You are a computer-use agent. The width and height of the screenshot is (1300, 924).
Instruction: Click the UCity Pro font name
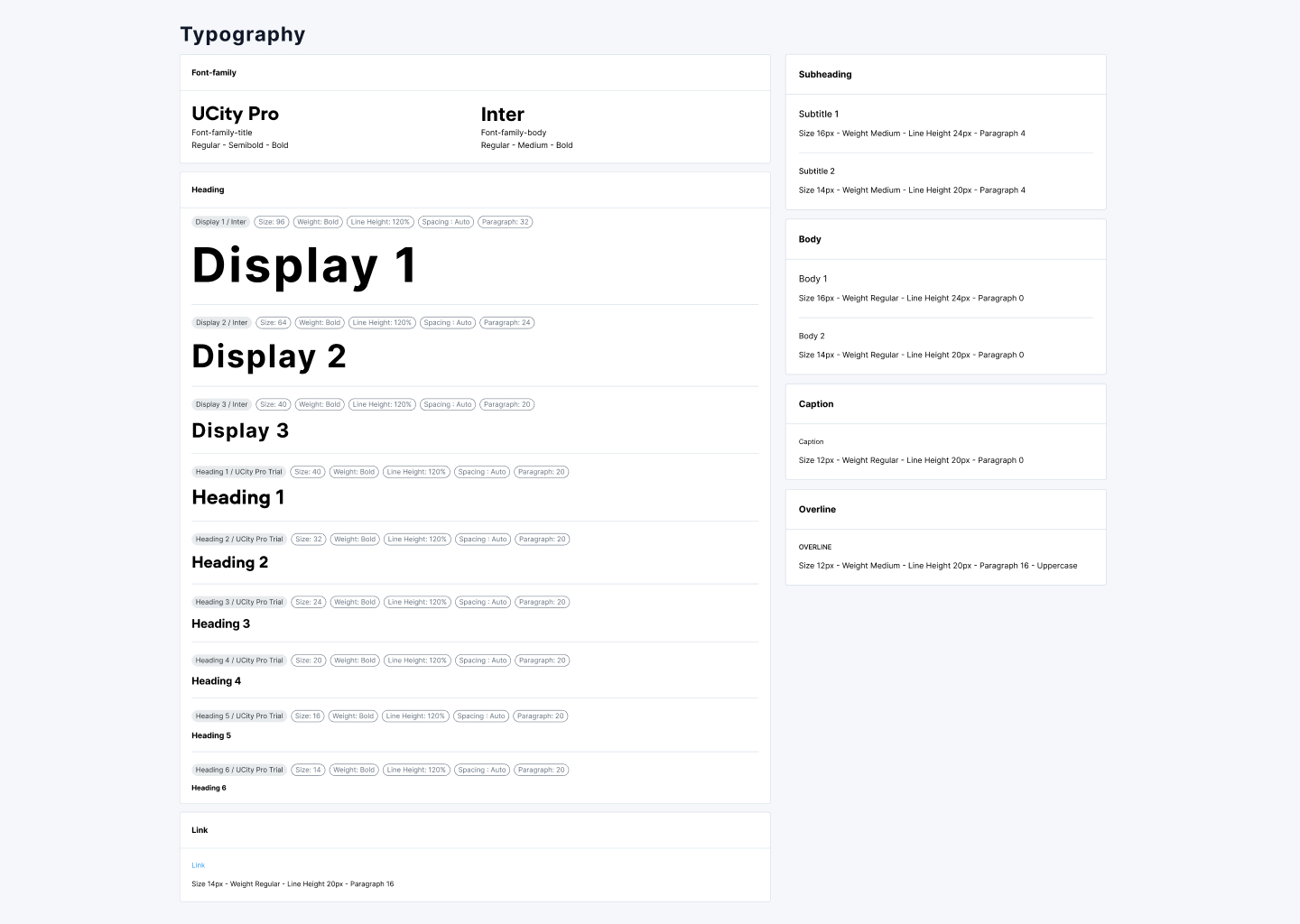(235, 114)
